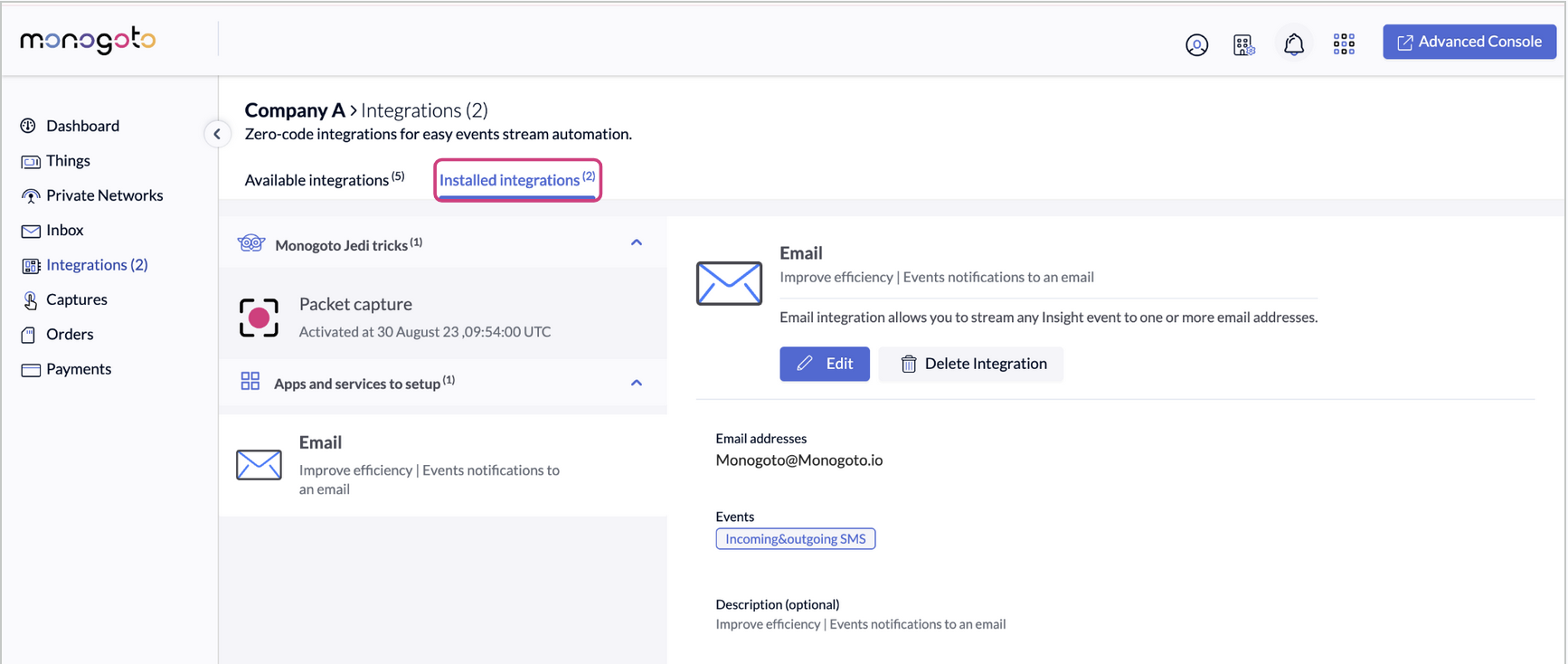This screenshot has height=664, width=1568.
Task: Collapse the sidebar with the arrow button
Action: [x=217, y=134]
